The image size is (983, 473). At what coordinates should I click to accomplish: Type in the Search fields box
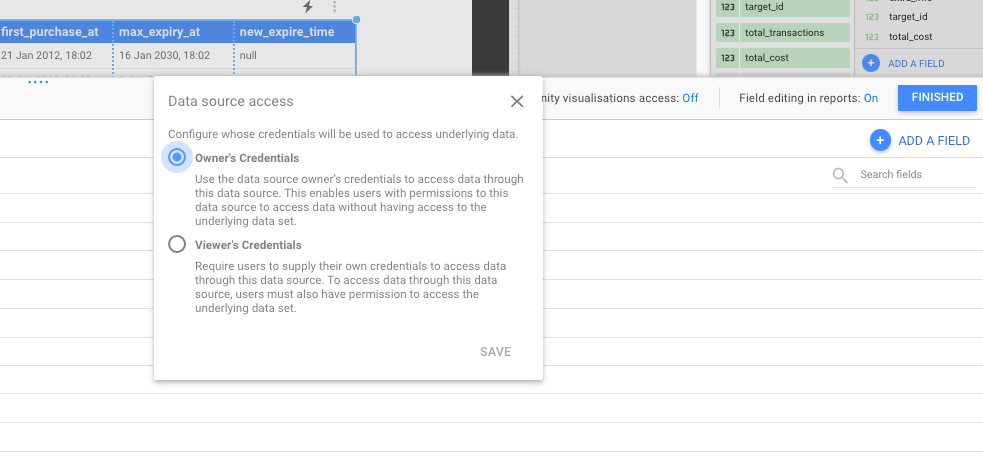[x=916, y=175]
